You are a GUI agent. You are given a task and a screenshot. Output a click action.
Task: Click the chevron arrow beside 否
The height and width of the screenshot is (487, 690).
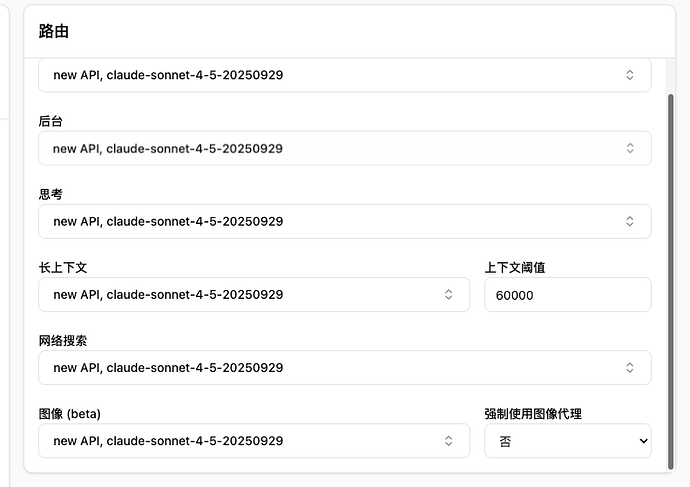(643, 441)
